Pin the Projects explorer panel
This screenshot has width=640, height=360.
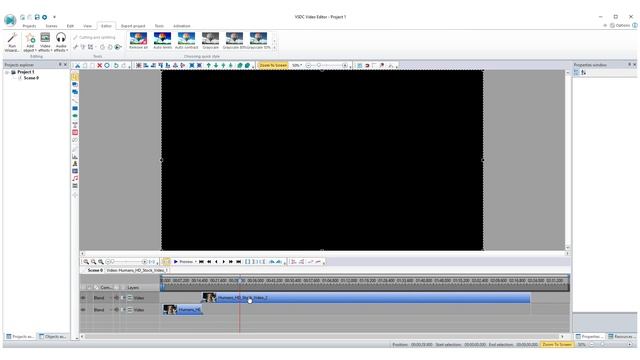coord(60,64)
